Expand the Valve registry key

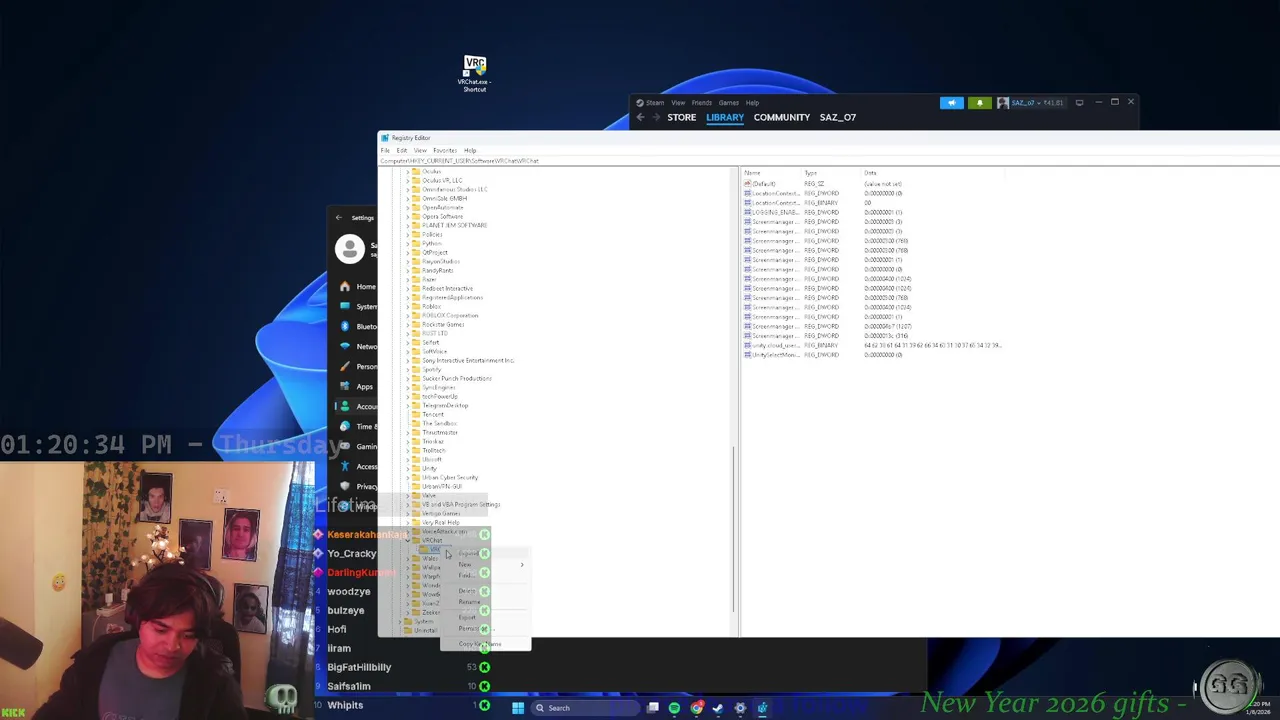407,495
